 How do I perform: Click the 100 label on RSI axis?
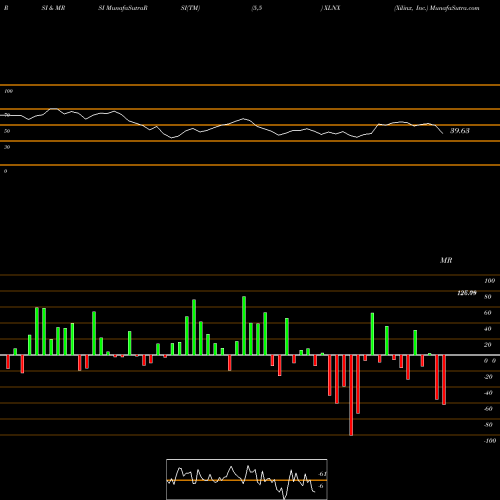point(9,91)
